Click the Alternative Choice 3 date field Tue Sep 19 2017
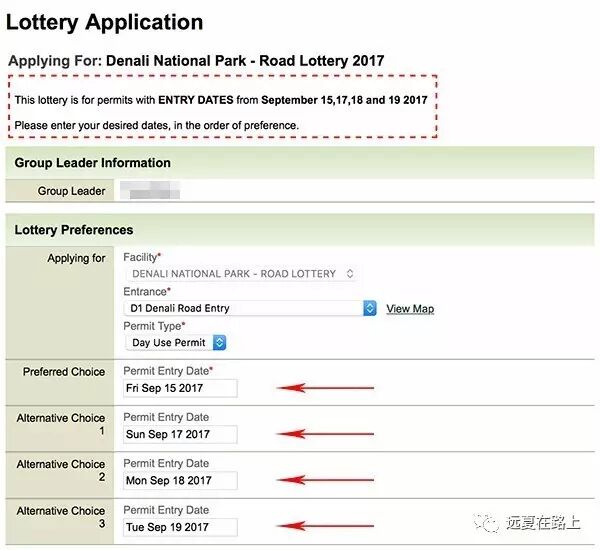Screen dimensions: 600x550 180,527
